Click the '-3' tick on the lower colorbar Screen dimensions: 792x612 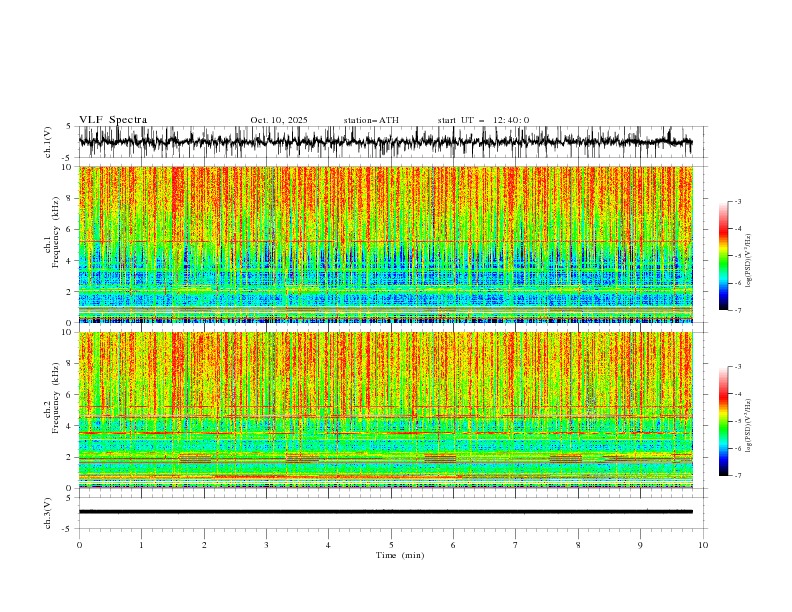click(x=738, y=367)
